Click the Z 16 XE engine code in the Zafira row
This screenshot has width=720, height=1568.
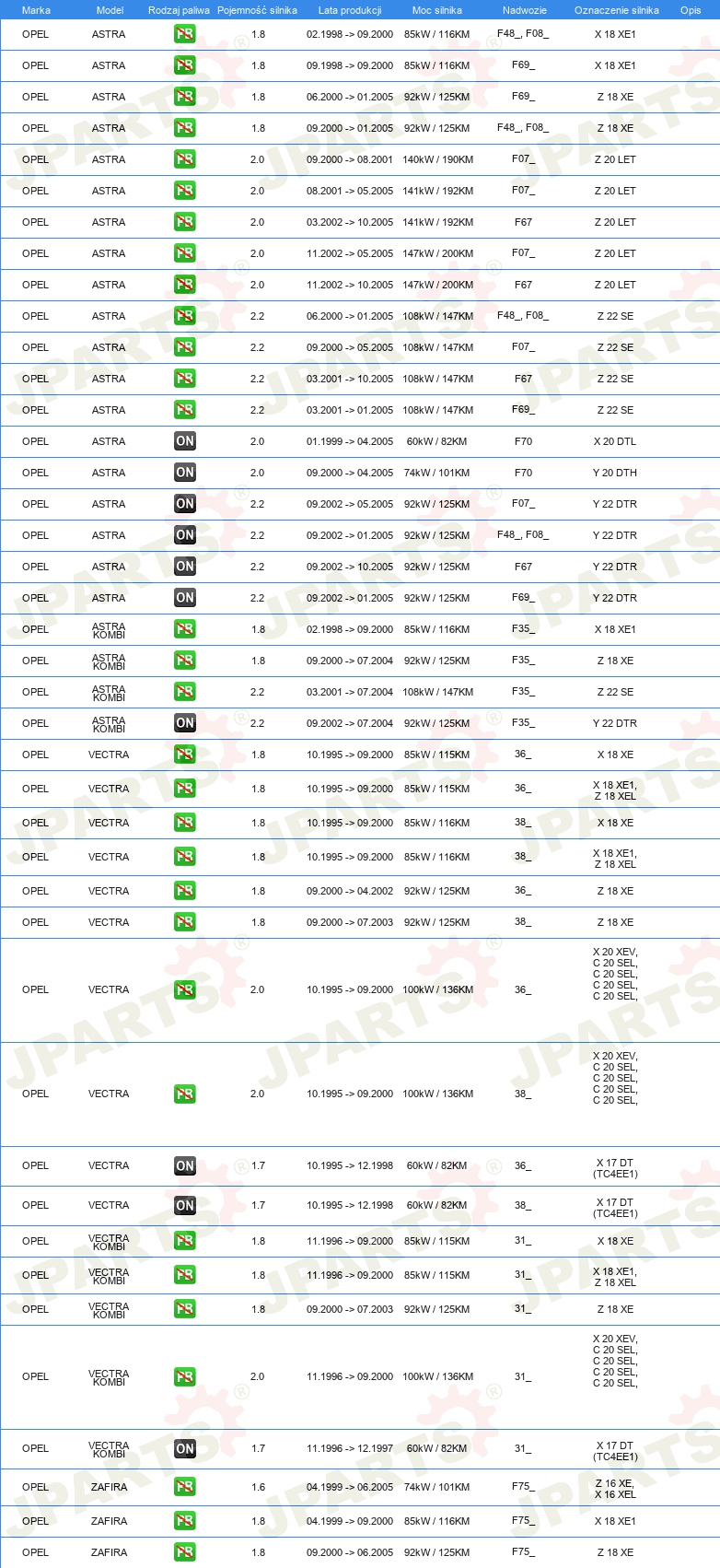click(x=615, y=1483)
